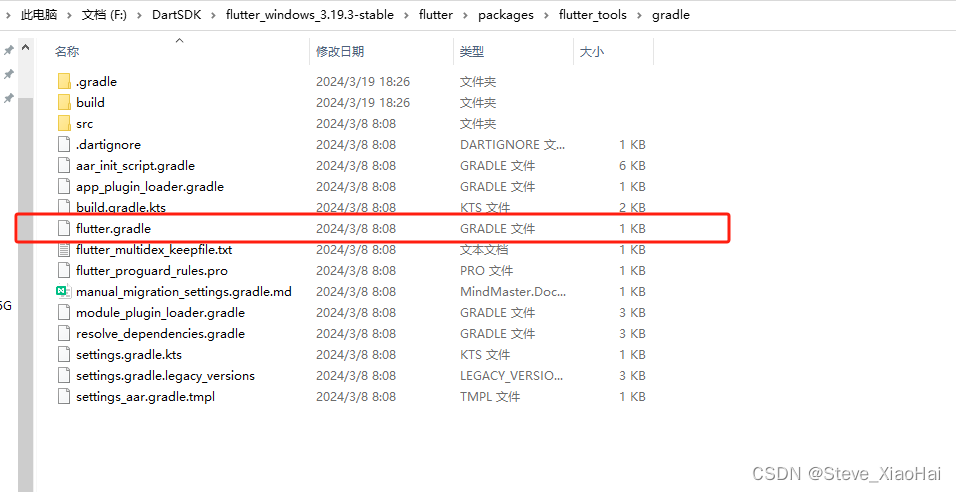Navigate to 此电脑 in the breadcrumb
This screenshot has width=956, height=492.
39,15
